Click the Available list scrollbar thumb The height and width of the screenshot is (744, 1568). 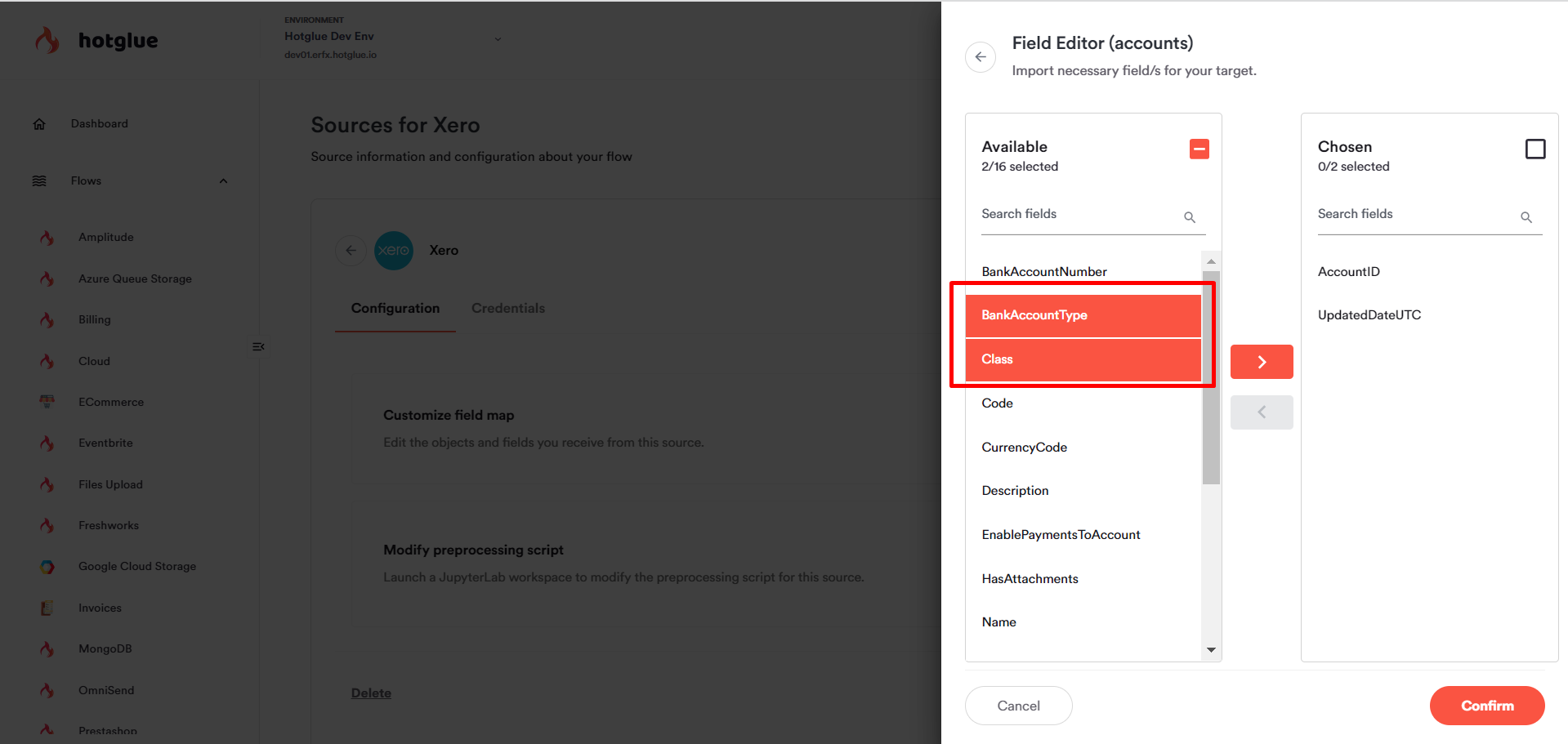click(1211, 377)
